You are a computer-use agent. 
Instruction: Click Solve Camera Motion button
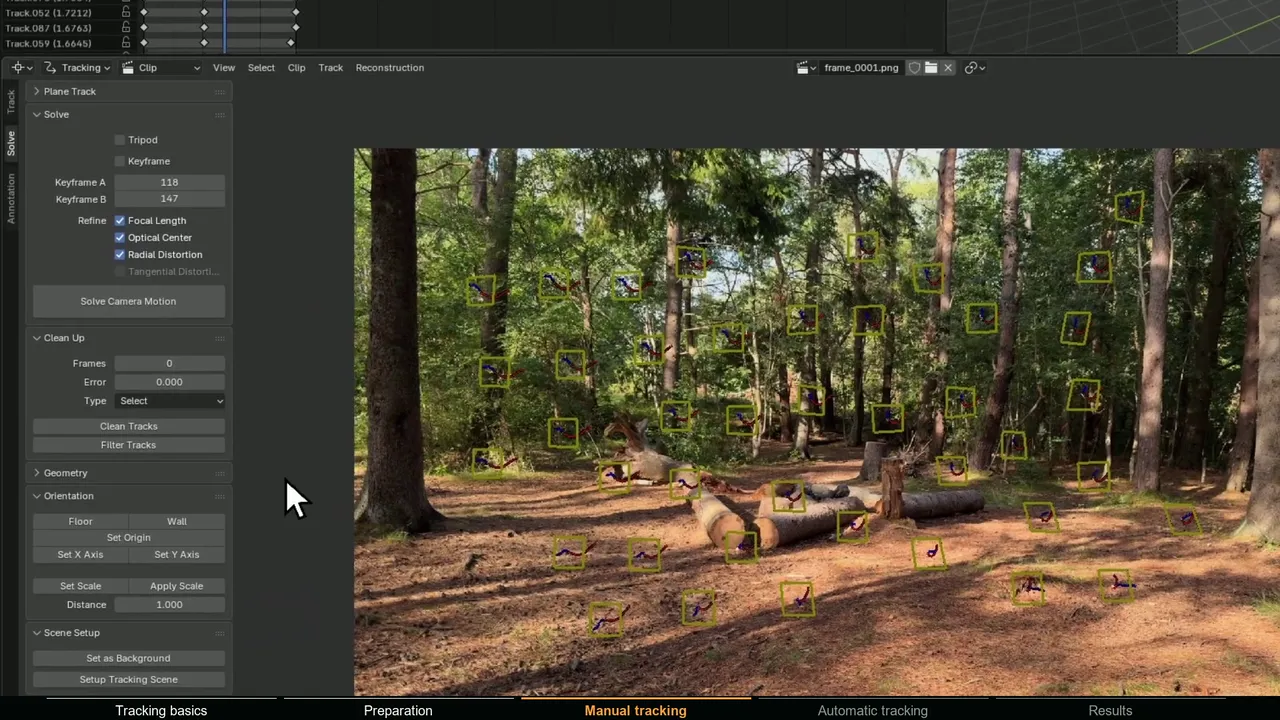(128, 301)
